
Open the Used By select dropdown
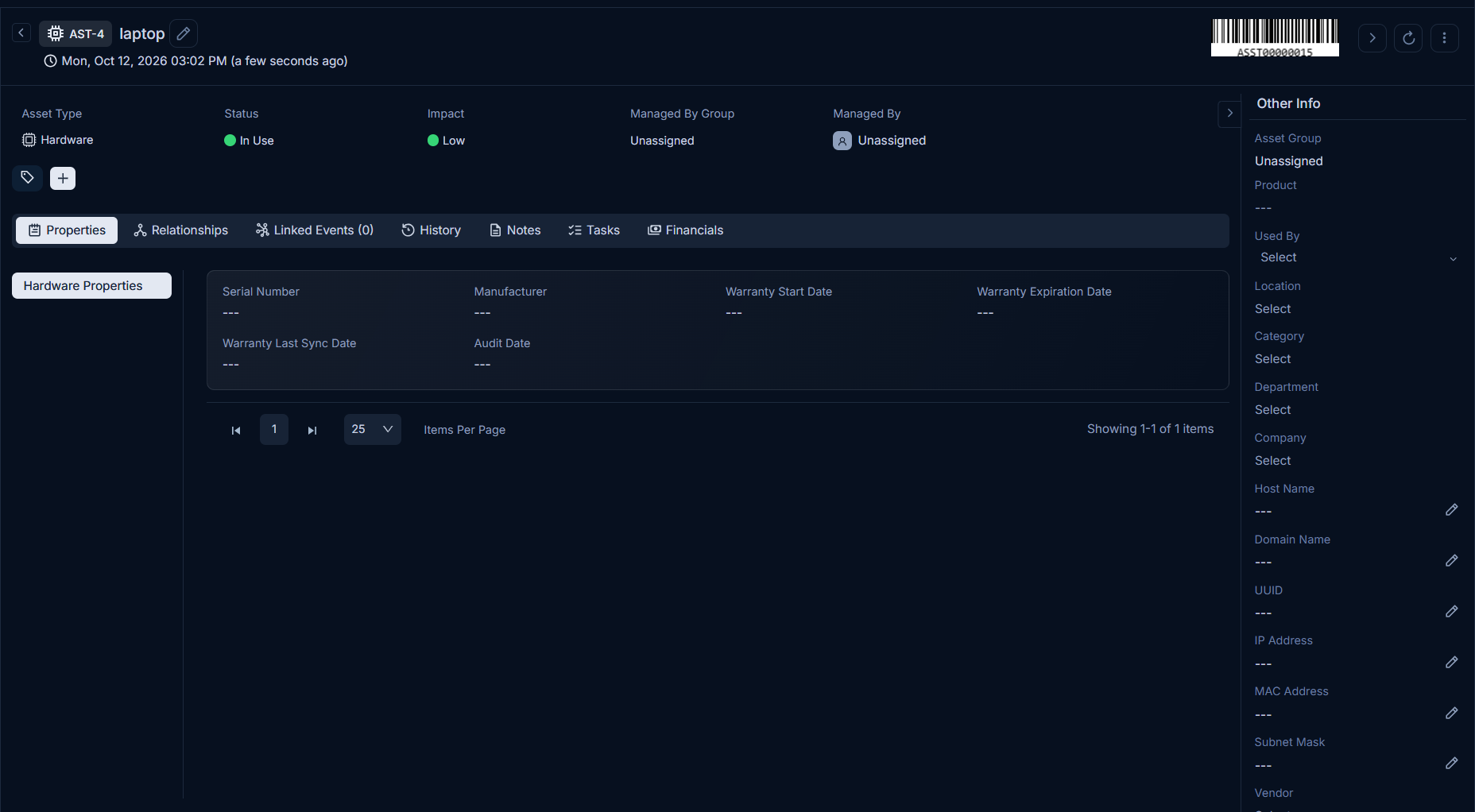[1357, 257]
